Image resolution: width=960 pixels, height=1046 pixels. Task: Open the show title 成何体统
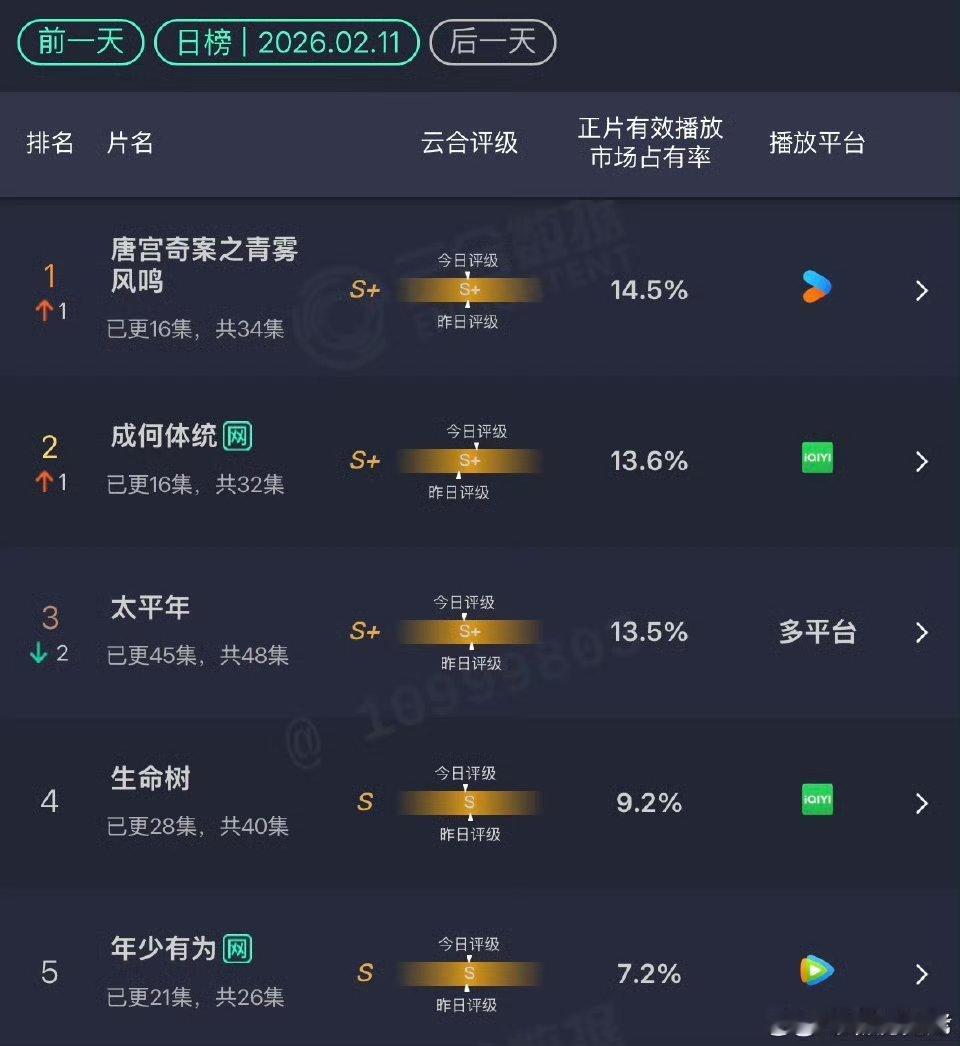point(165,436)
